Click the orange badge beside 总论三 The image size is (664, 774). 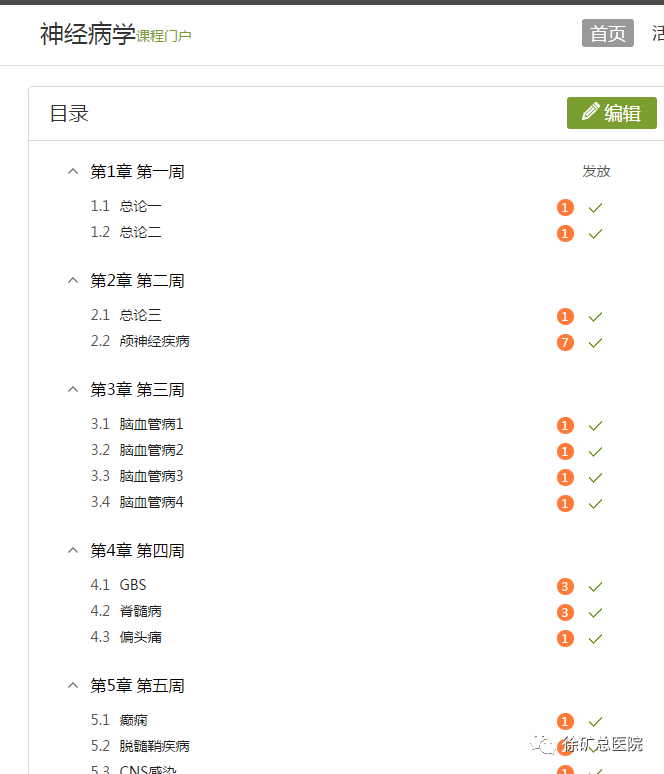[565, 316]
